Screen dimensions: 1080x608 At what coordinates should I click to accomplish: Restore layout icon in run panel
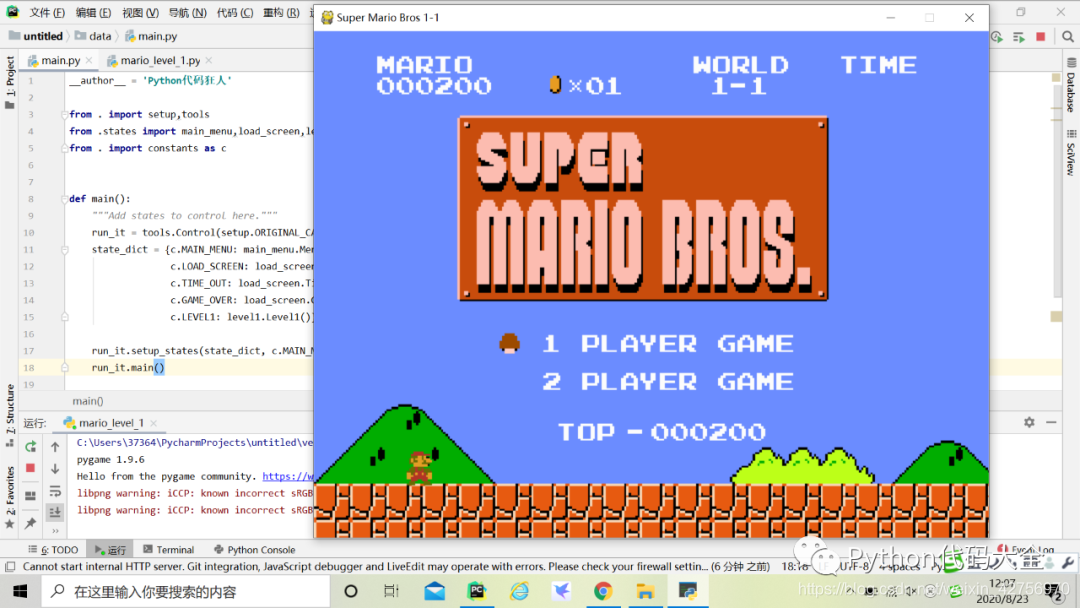pos(30,495)
